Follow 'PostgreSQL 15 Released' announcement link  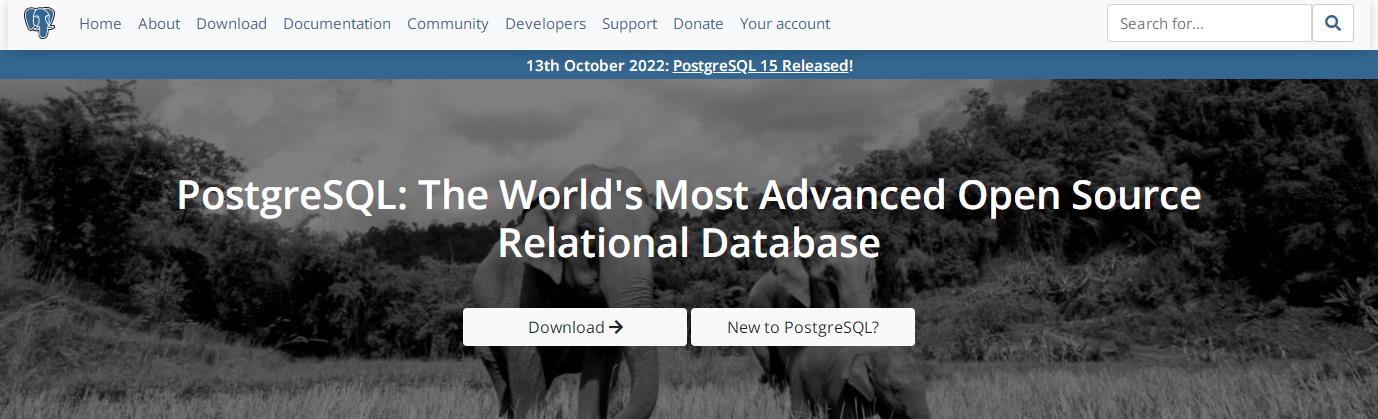tap(761, 66)
